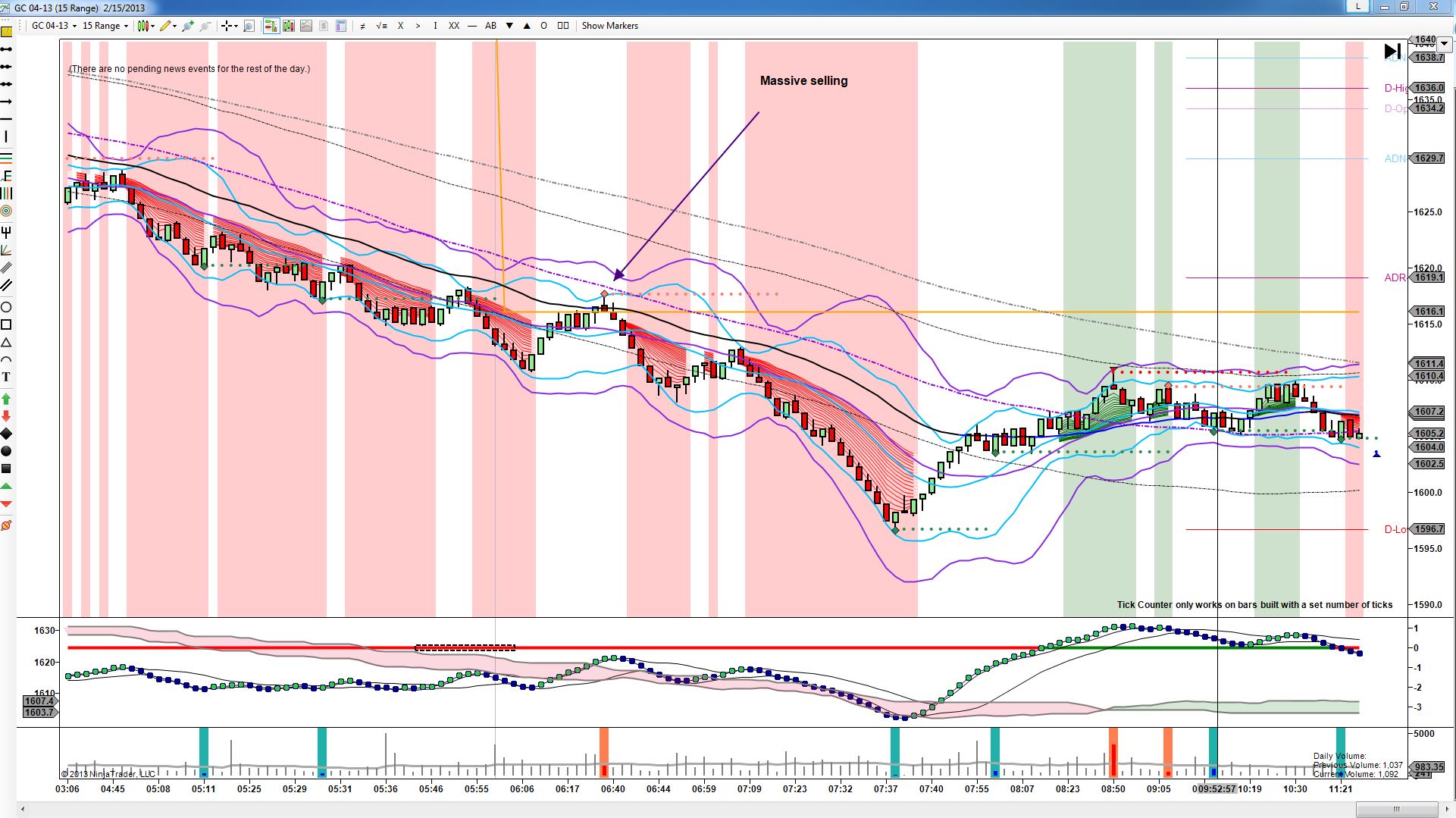Select the arc drawing tool
This screenshot has height=818, width=1456.
7,360
